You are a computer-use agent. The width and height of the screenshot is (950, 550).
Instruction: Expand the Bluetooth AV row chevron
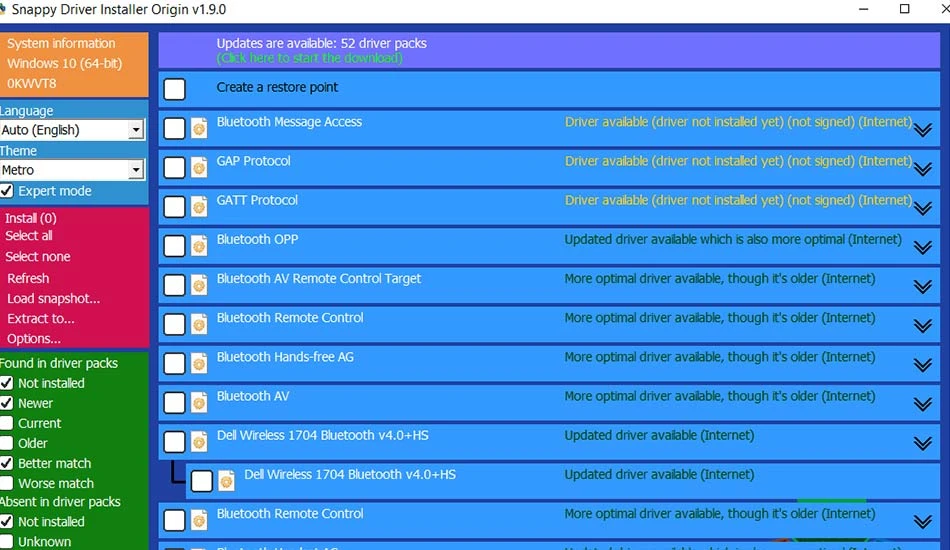[x=923, y=404]
